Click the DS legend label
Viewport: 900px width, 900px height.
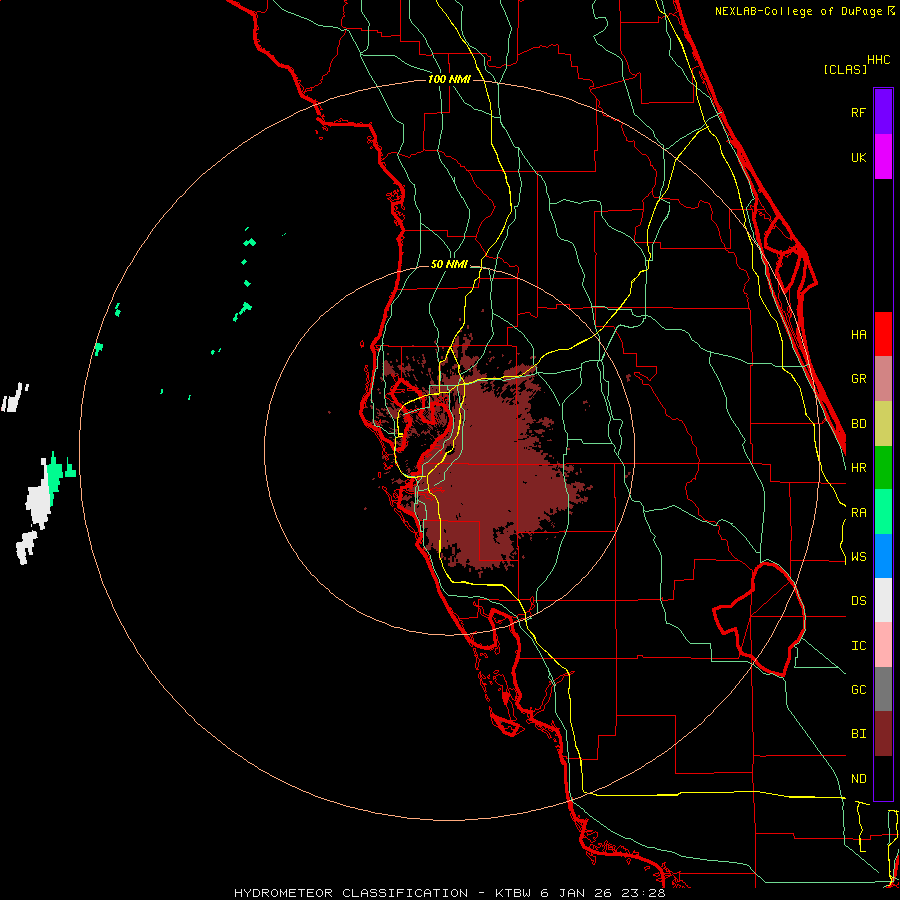(x=858, y=600)
